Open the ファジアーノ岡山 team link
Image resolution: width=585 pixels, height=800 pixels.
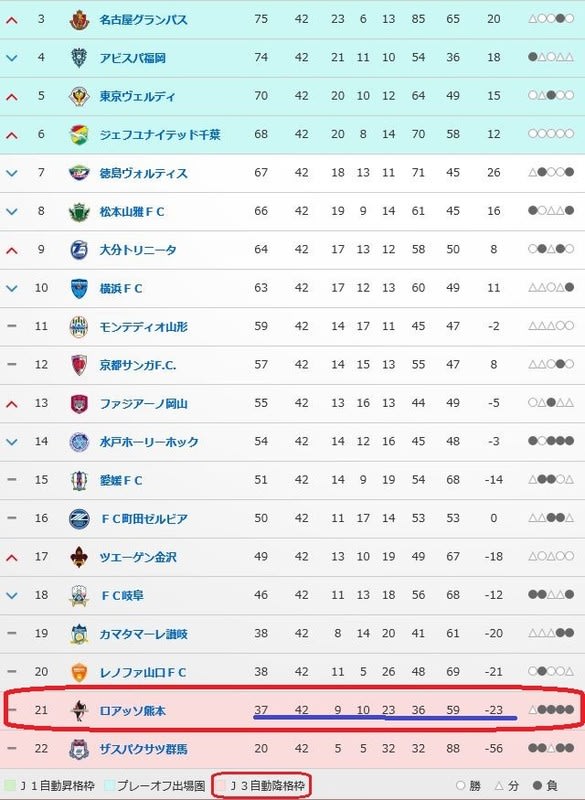click(x=143, y=404)
